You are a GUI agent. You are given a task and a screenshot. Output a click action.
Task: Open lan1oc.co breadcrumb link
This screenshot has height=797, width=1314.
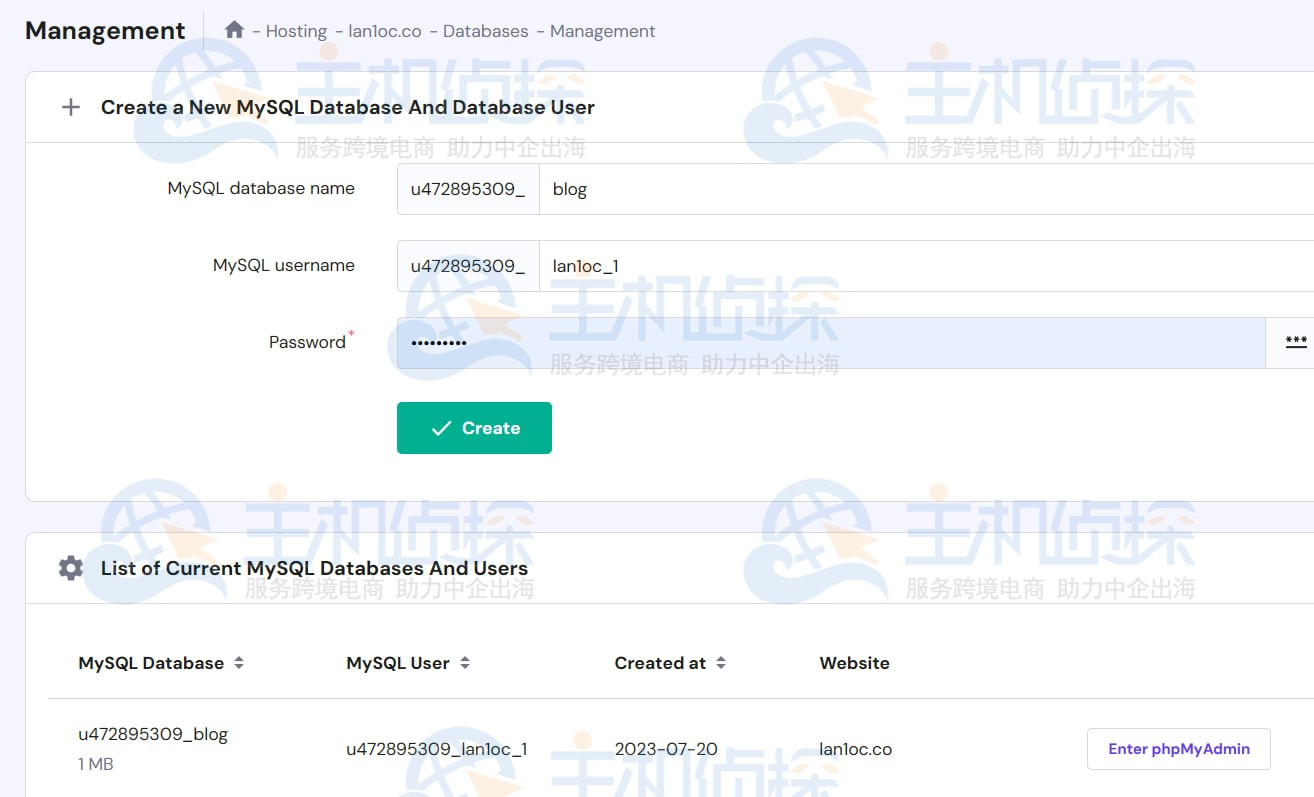385,31
